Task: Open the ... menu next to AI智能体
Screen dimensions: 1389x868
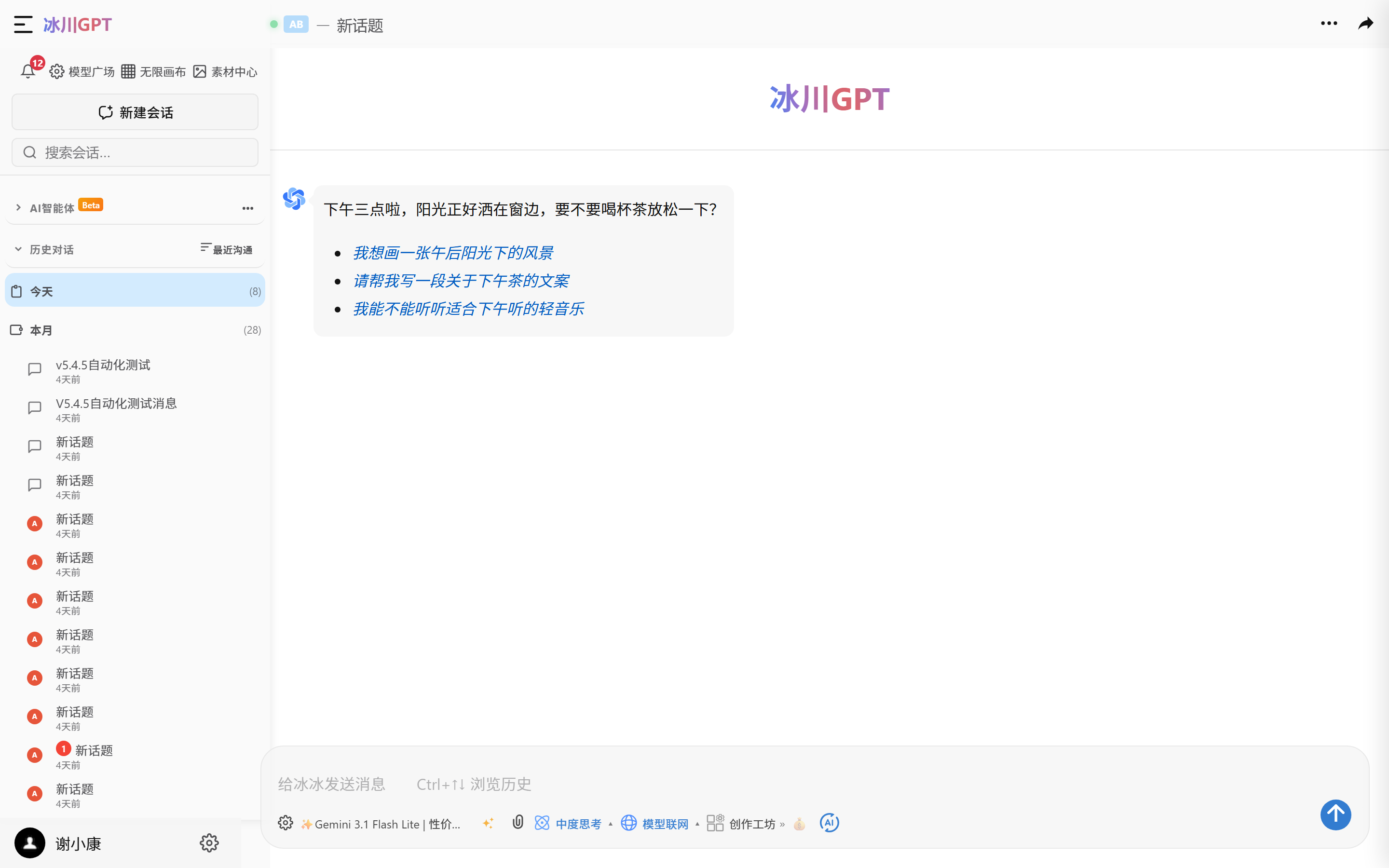Action: coord(247,208)
